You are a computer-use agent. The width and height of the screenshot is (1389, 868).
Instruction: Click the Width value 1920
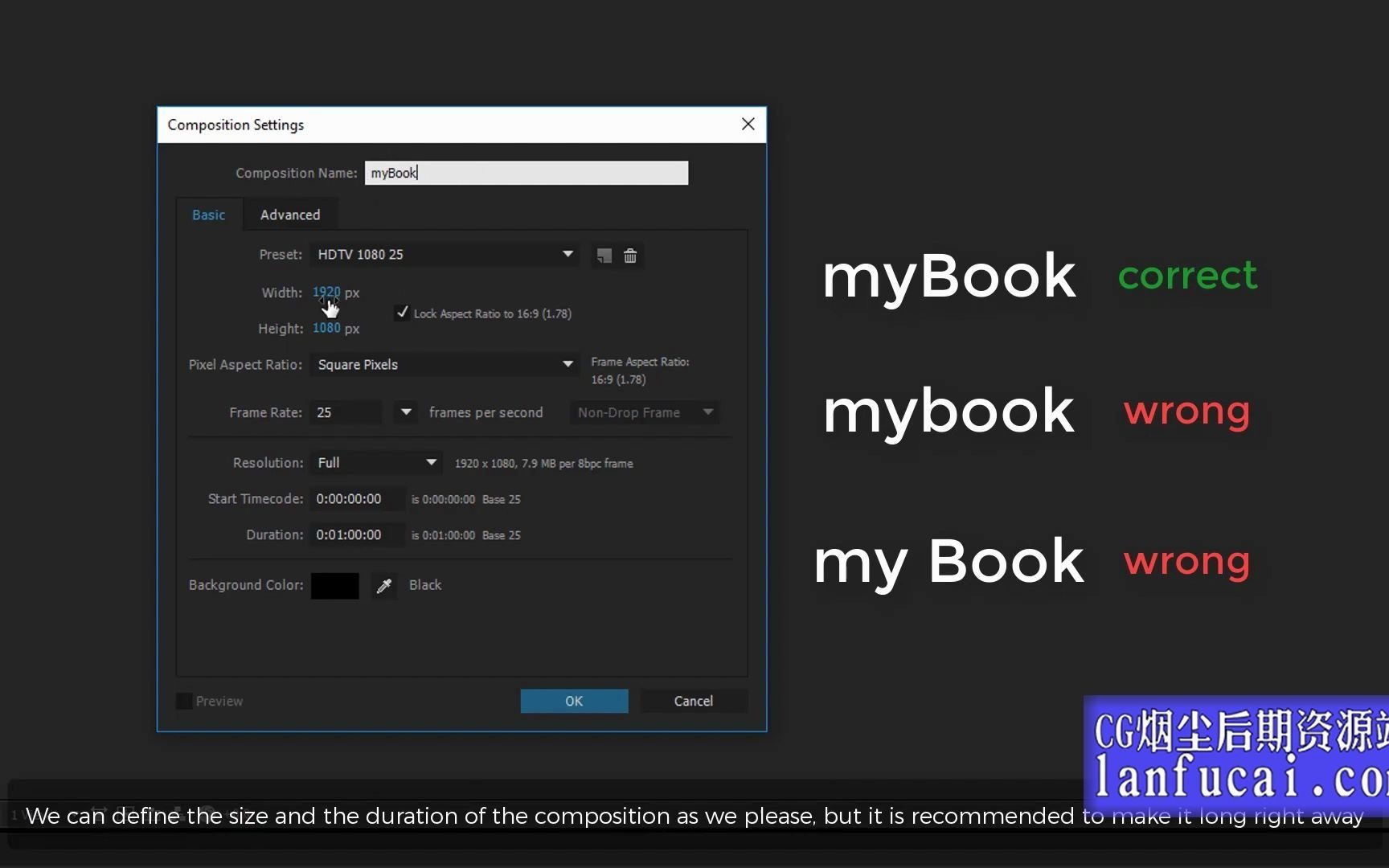pos(326,293)
